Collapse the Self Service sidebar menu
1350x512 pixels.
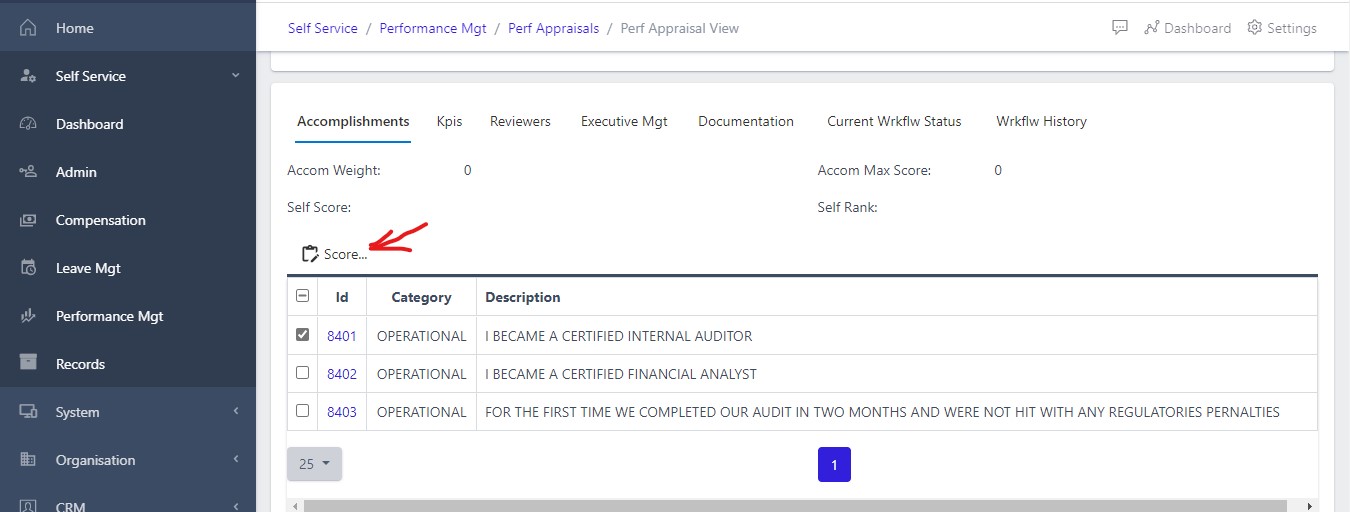(x=235, y=76)
